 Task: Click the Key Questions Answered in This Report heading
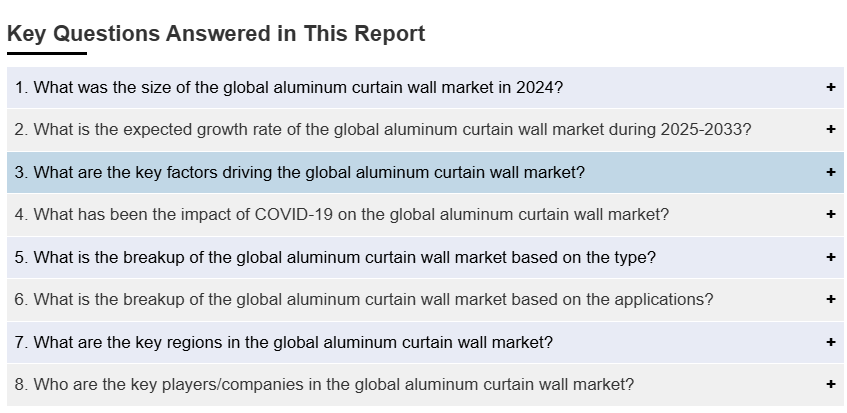pos(216,34)
